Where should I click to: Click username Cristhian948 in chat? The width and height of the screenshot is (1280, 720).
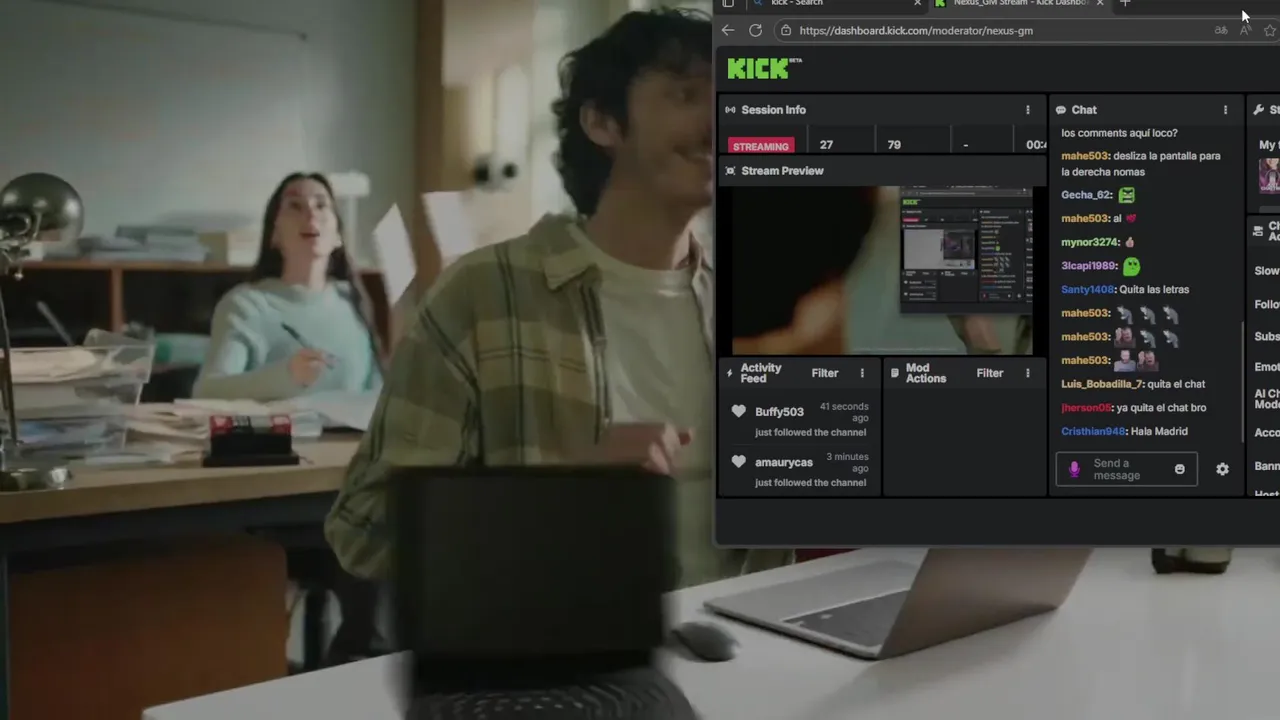(x=1094, y=431)
